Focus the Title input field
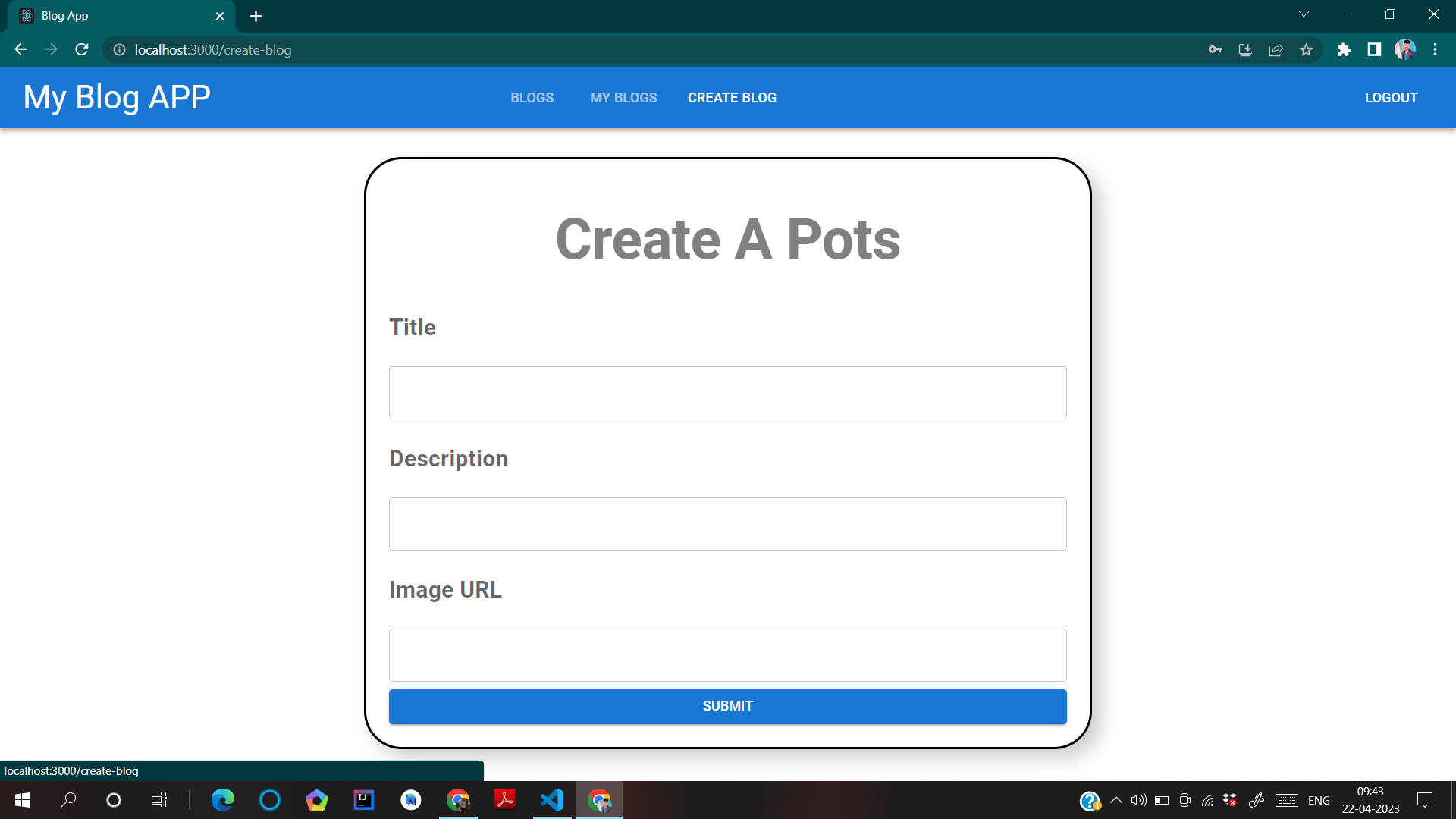1456x819 pixels. tap(727, 393)
